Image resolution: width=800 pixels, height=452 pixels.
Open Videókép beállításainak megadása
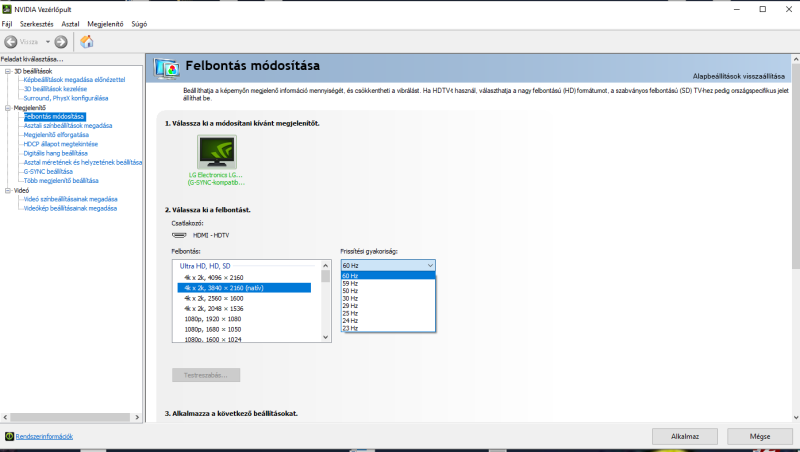pyautogui.click(x=70, y=208)
